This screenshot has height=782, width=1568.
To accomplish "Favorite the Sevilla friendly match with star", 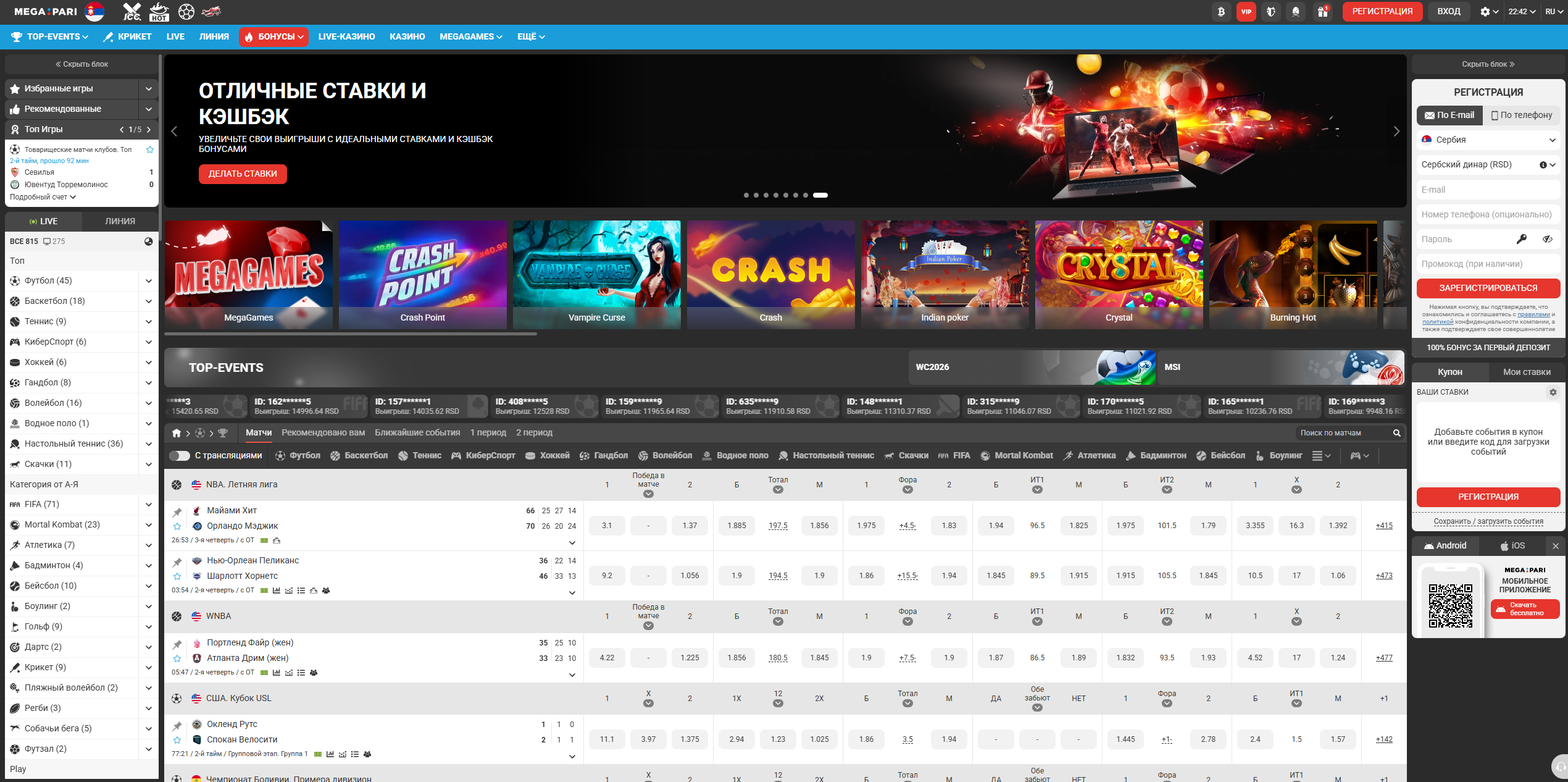I will pos(149,149).
